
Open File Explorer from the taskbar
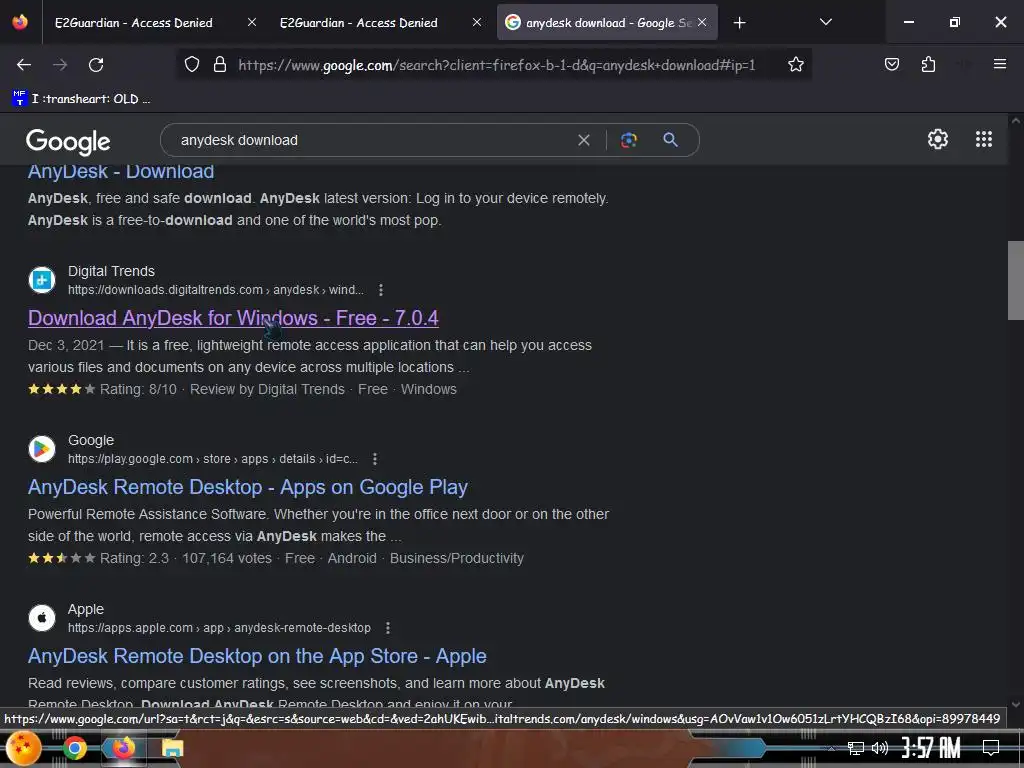172,748
